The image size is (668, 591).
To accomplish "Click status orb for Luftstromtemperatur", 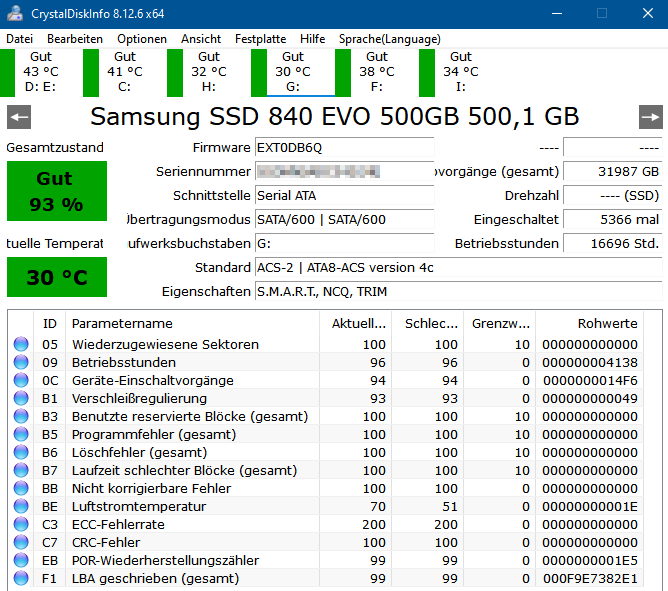I will [21, 506].
